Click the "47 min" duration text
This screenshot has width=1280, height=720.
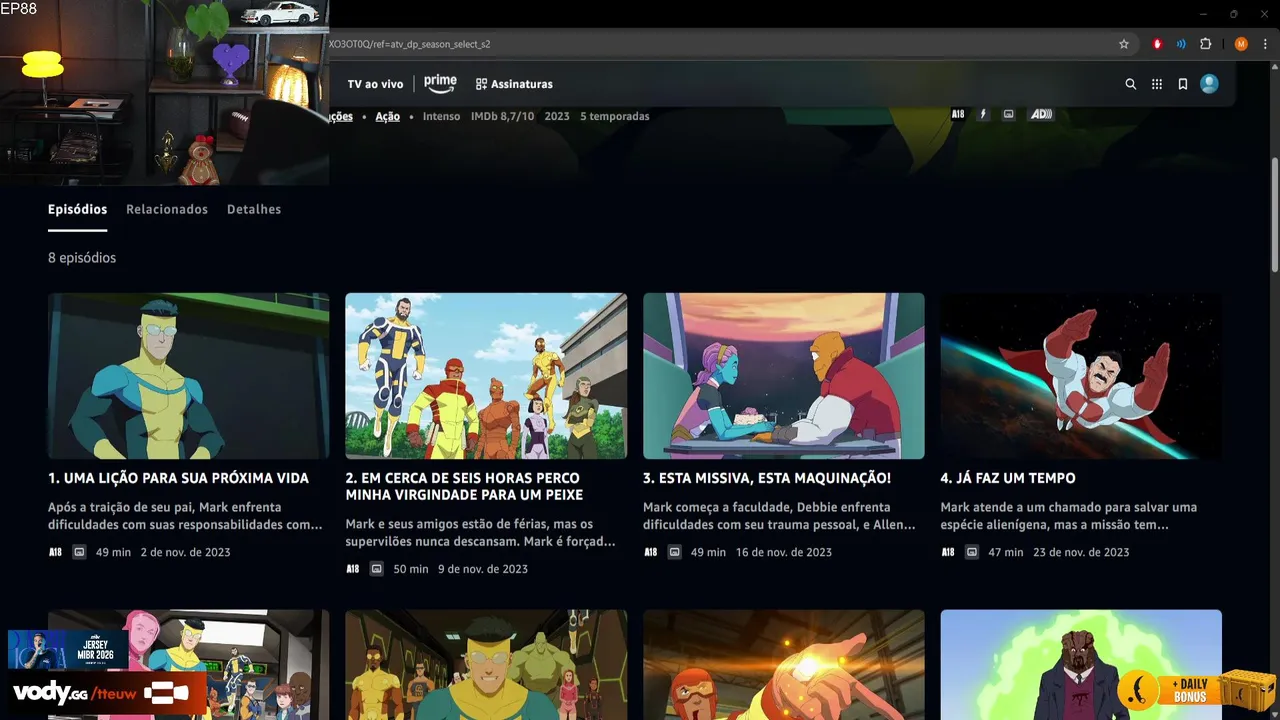click(x=1006, y=552)
